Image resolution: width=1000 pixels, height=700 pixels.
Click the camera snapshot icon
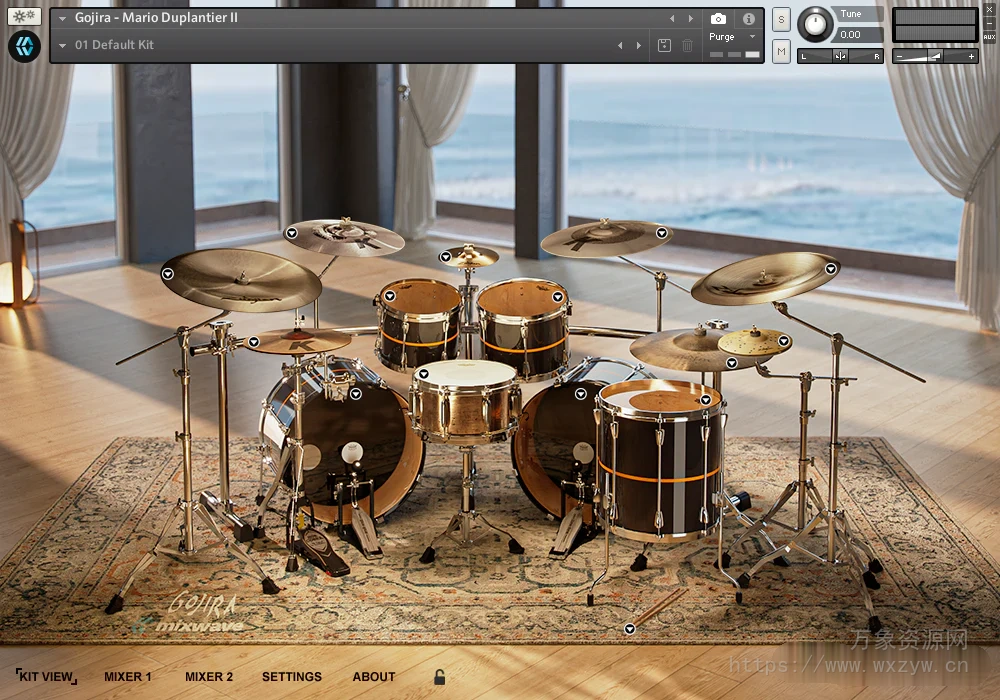718,18
